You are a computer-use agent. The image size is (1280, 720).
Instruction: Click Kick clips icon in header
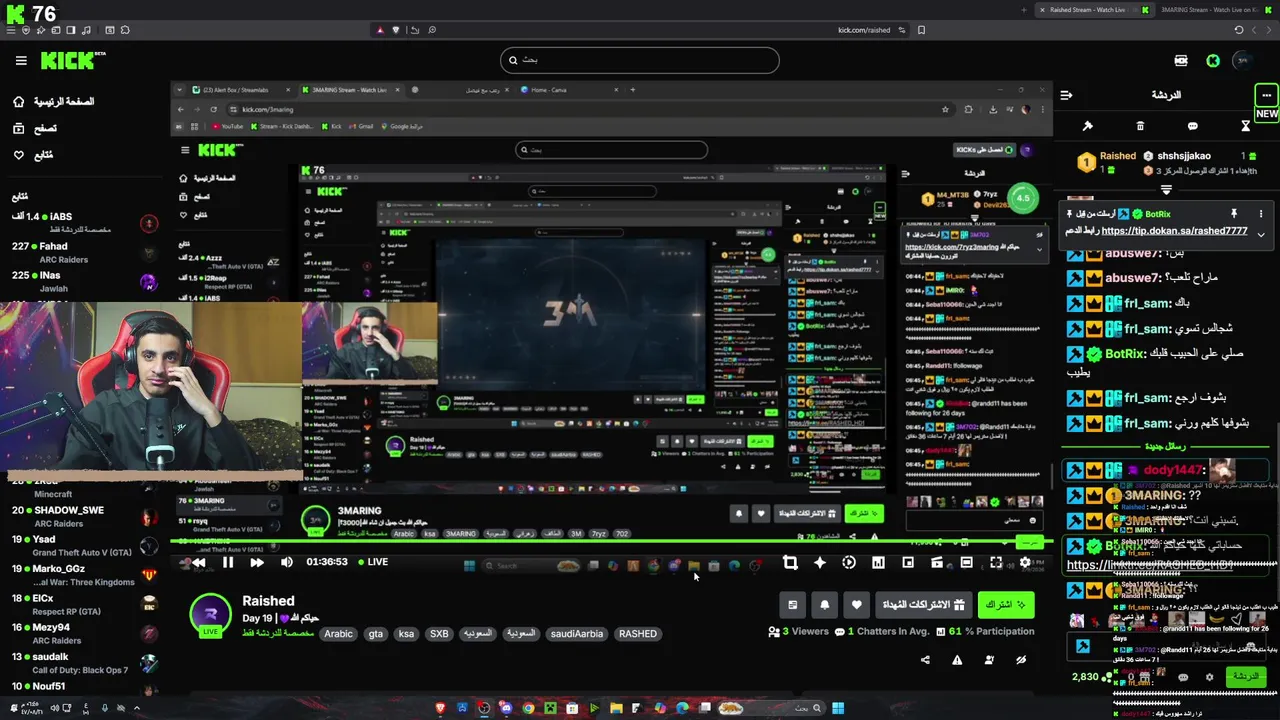tap(1181, 61)
